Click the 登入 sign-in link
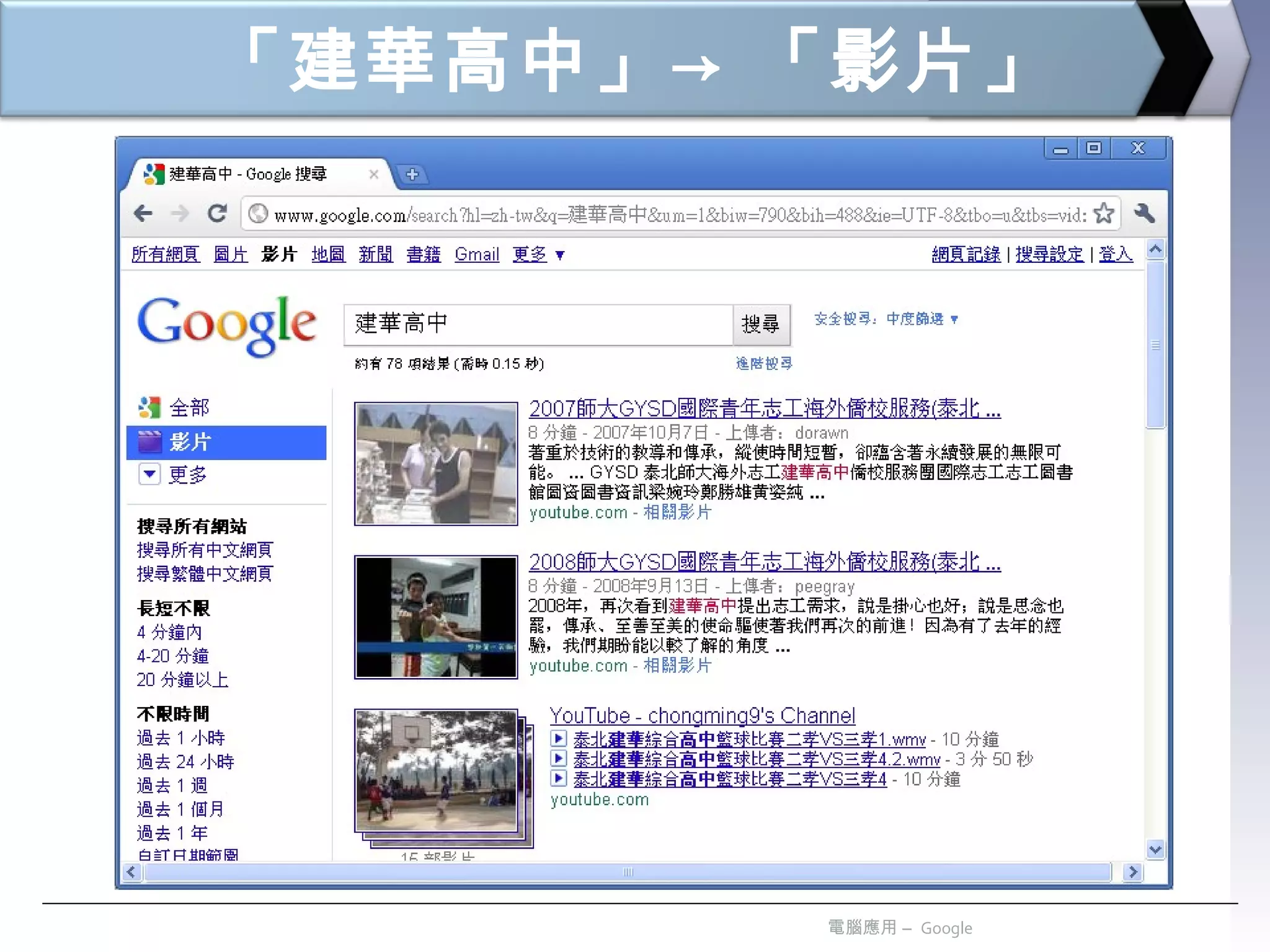Image resolution: width=1270 pixels, height=952 pixels. pos(1116,254)
